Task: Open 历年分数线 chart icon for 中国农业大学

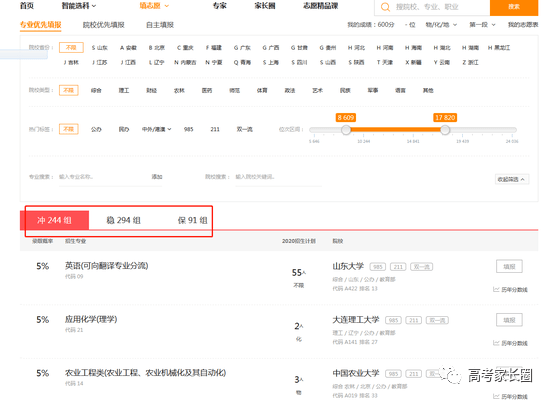Action: pos(496,396)
